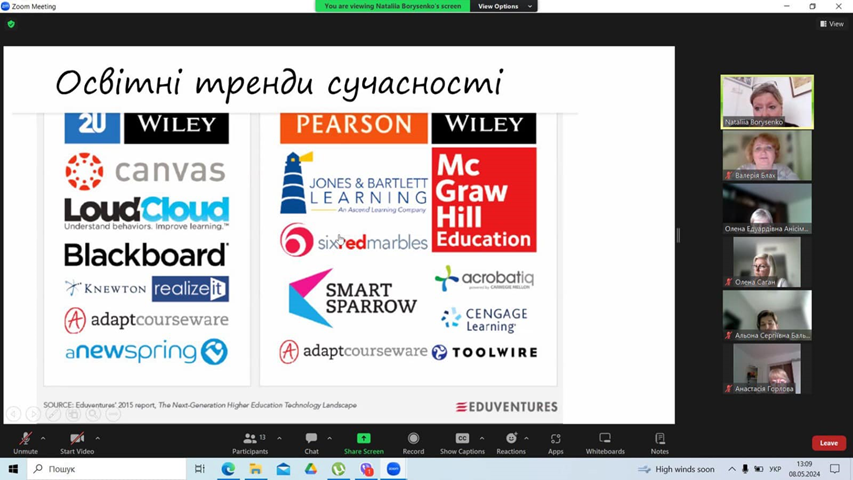Open the Windows notification center

pos(835,469)
